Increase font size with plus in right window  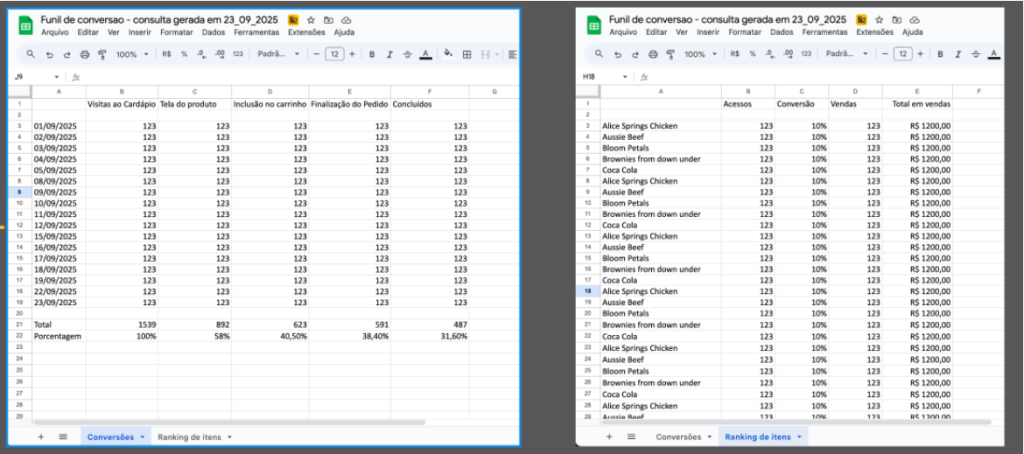point(921,54)
